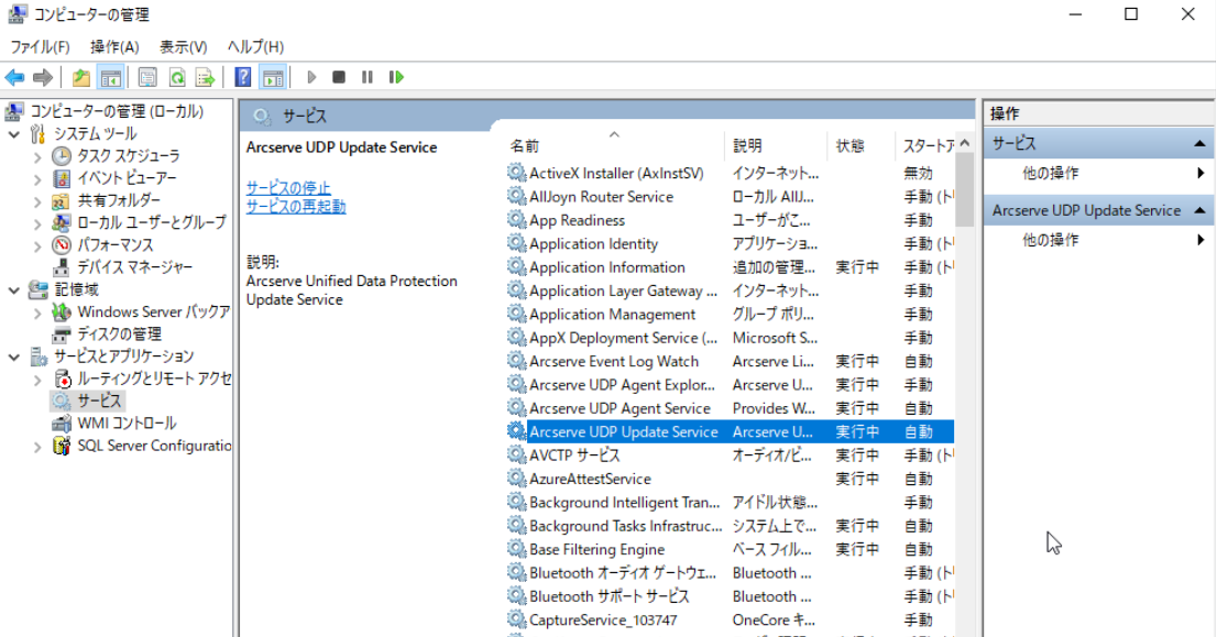Select the Arcserve UDP Agent Service row

pos(729,408)
